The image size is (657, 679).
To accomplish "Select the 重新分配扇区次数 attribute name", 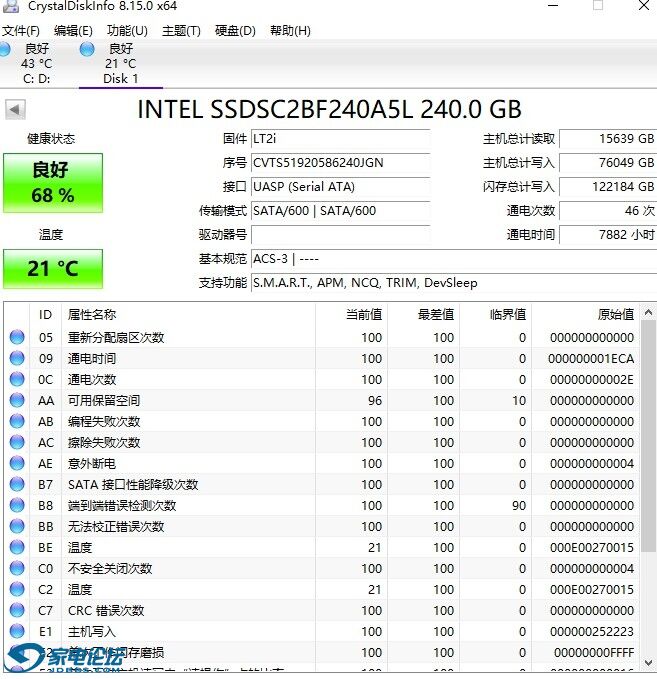I will click(x=116, y=337).
